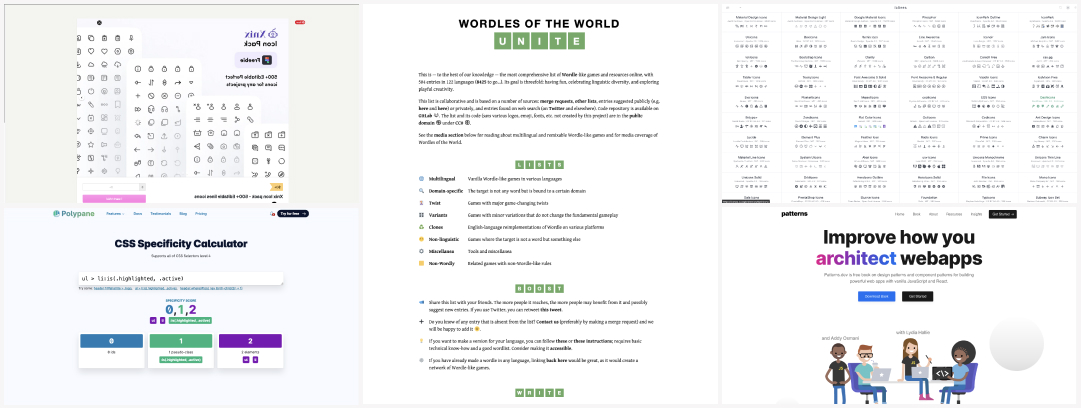
Task: Click the CSS selector input field
Action: click(180, 279)
